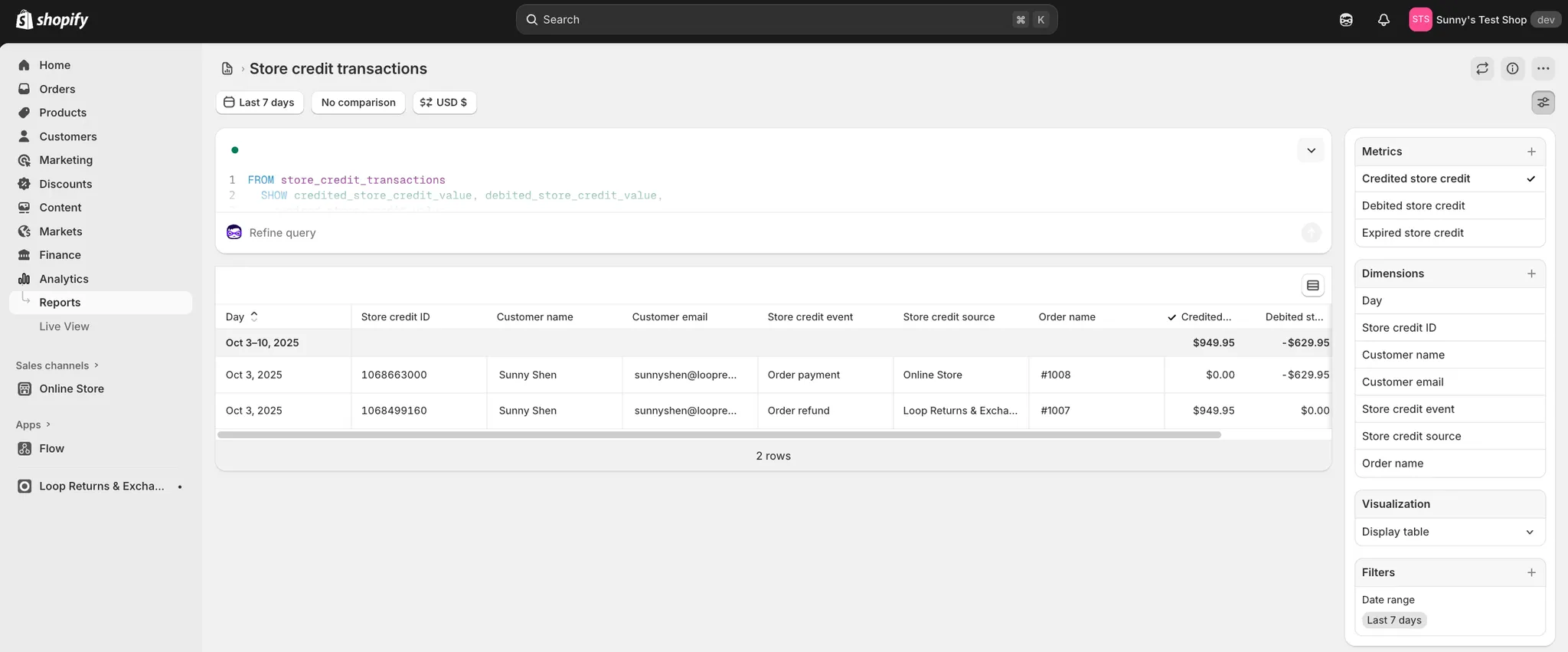Click the USD $ currency button
The height and width of the screenshot is (652, 1568).
tap(444, 103)
